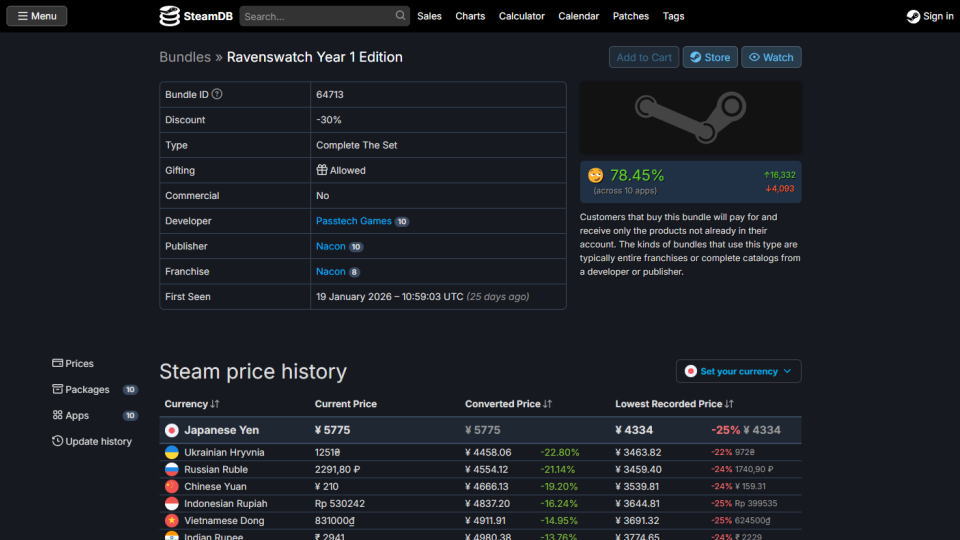Click the Russian Ruble flag icon
960x540 pixels.
coord(171,470)
